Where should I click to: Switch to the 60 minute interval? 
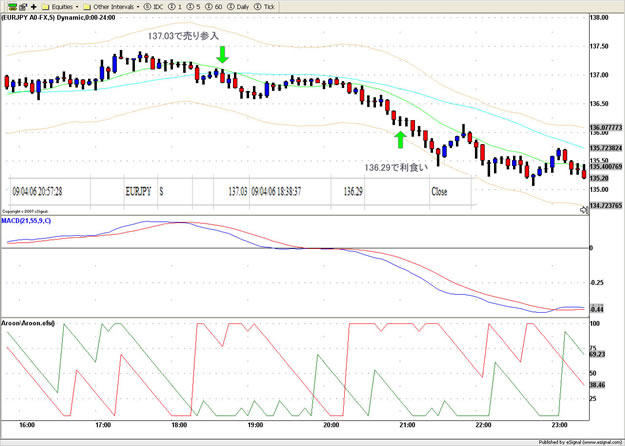tap(214, 7)
